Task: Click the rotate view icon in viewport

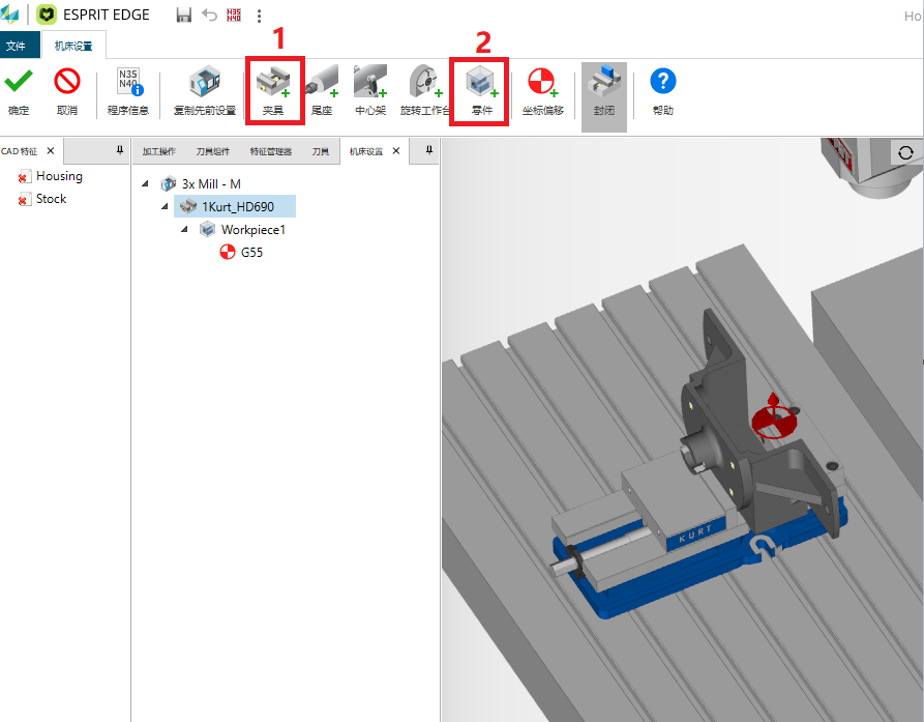Action: click(x=906, y=153)
